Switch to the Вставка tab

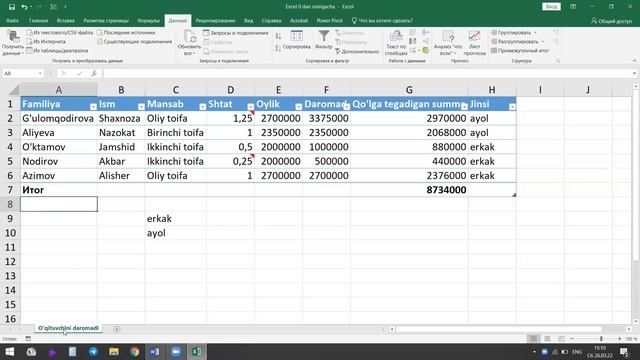pyautogui.click(x=66, y=20)
